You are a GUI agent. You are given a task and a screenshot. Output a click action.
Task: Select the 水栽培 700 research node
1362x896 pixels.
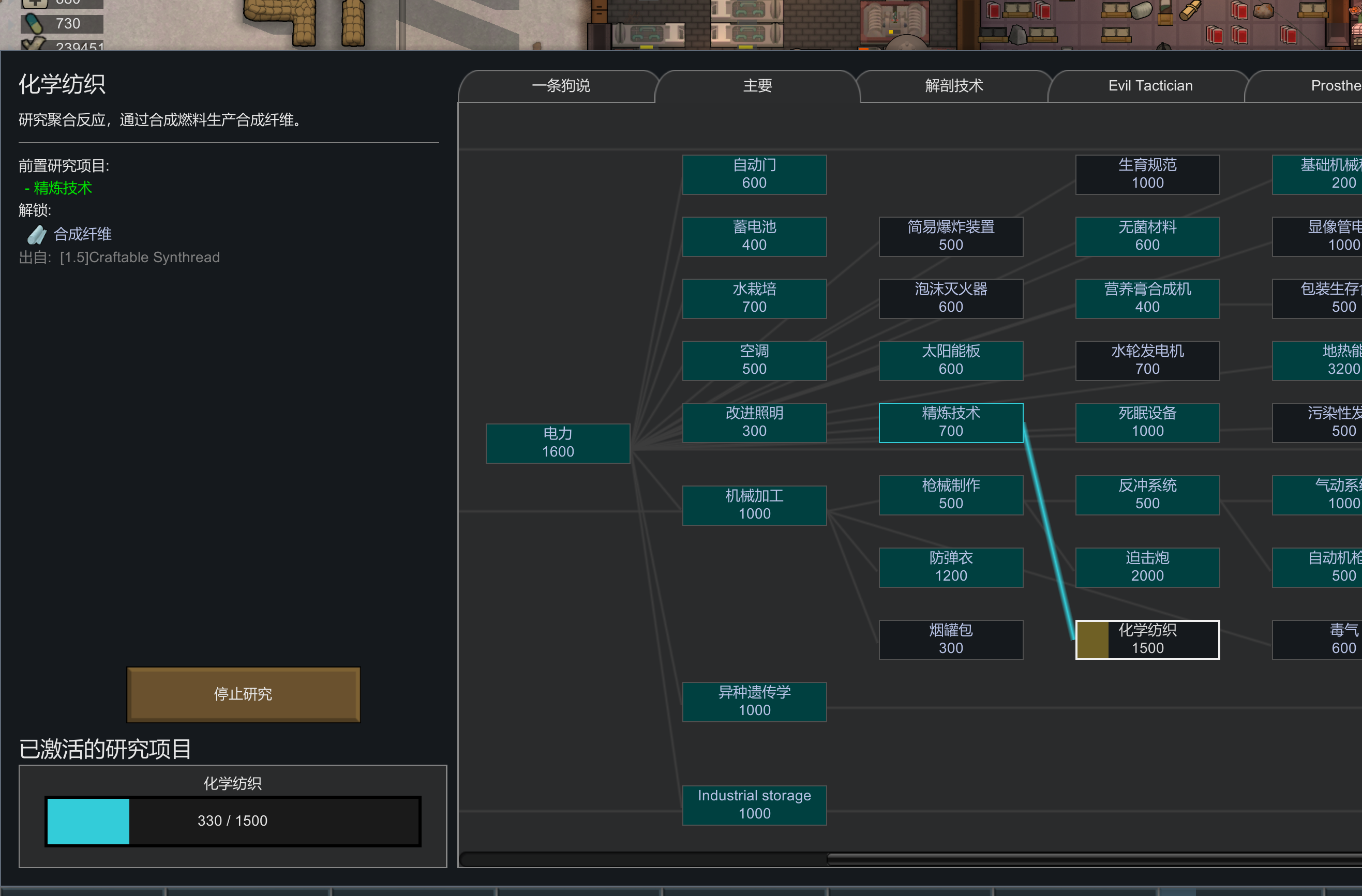click(x=754, y=298)
